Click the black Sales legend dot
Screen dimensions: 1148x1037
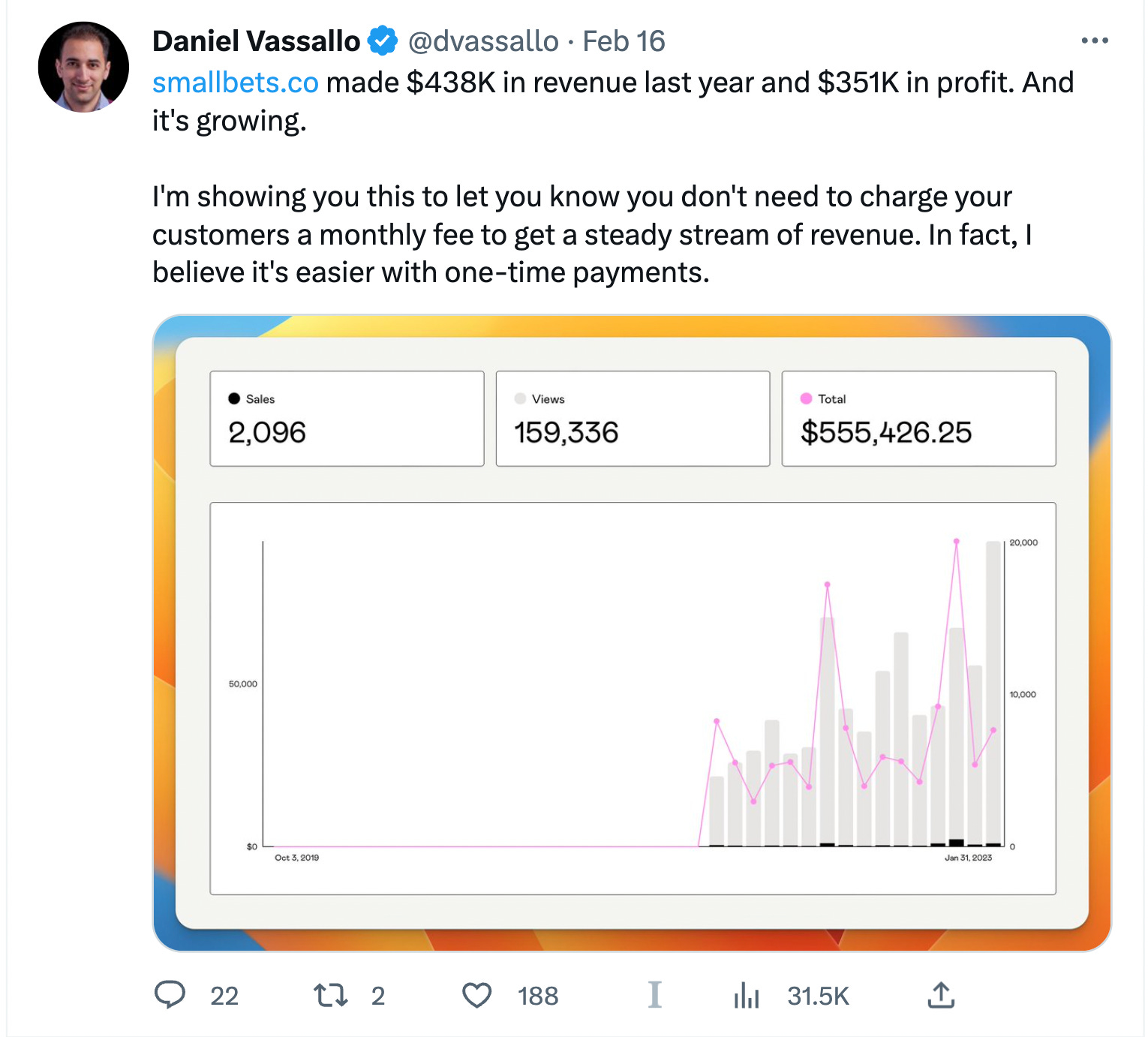[234, 398]
